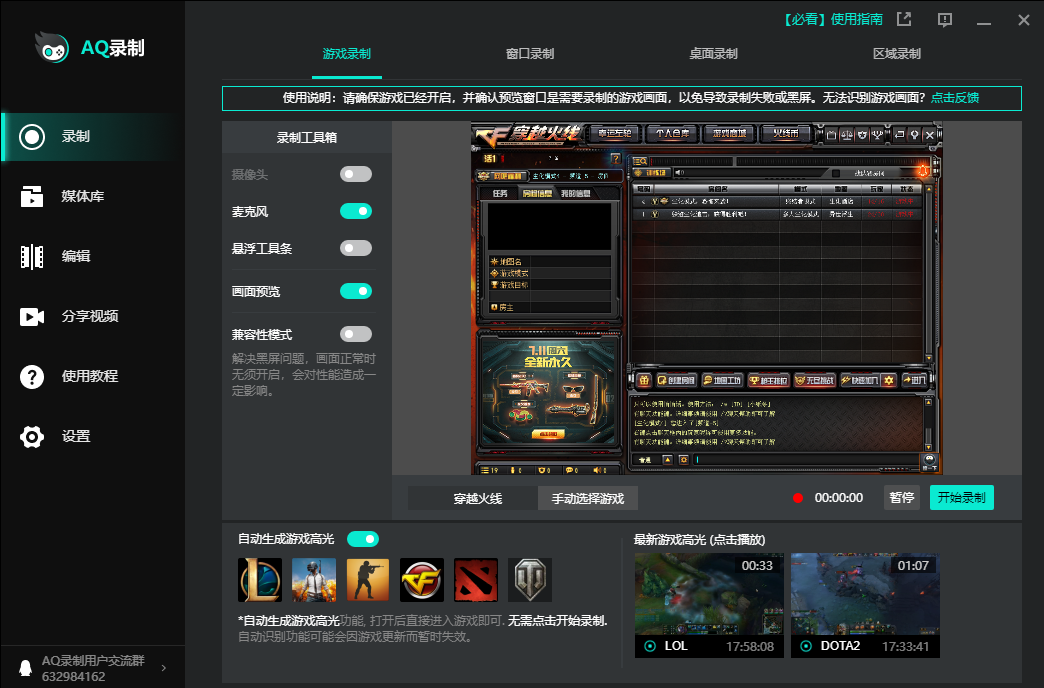Switch to the 窗口录制 tab

[x=530, y=54]
